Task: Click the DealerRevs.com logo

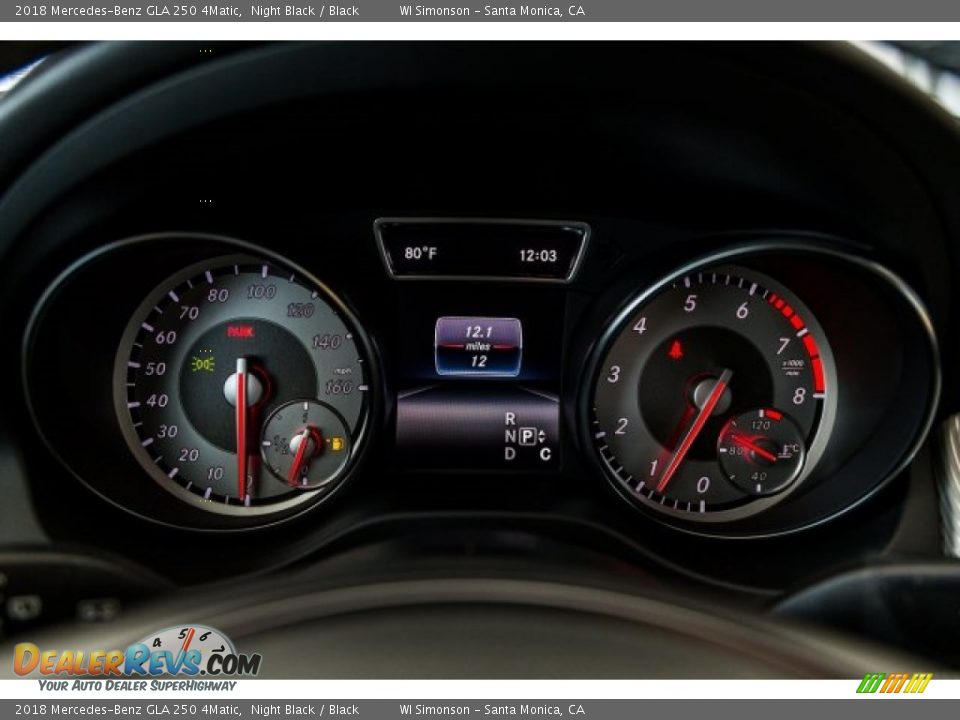Action: point(137,660)
